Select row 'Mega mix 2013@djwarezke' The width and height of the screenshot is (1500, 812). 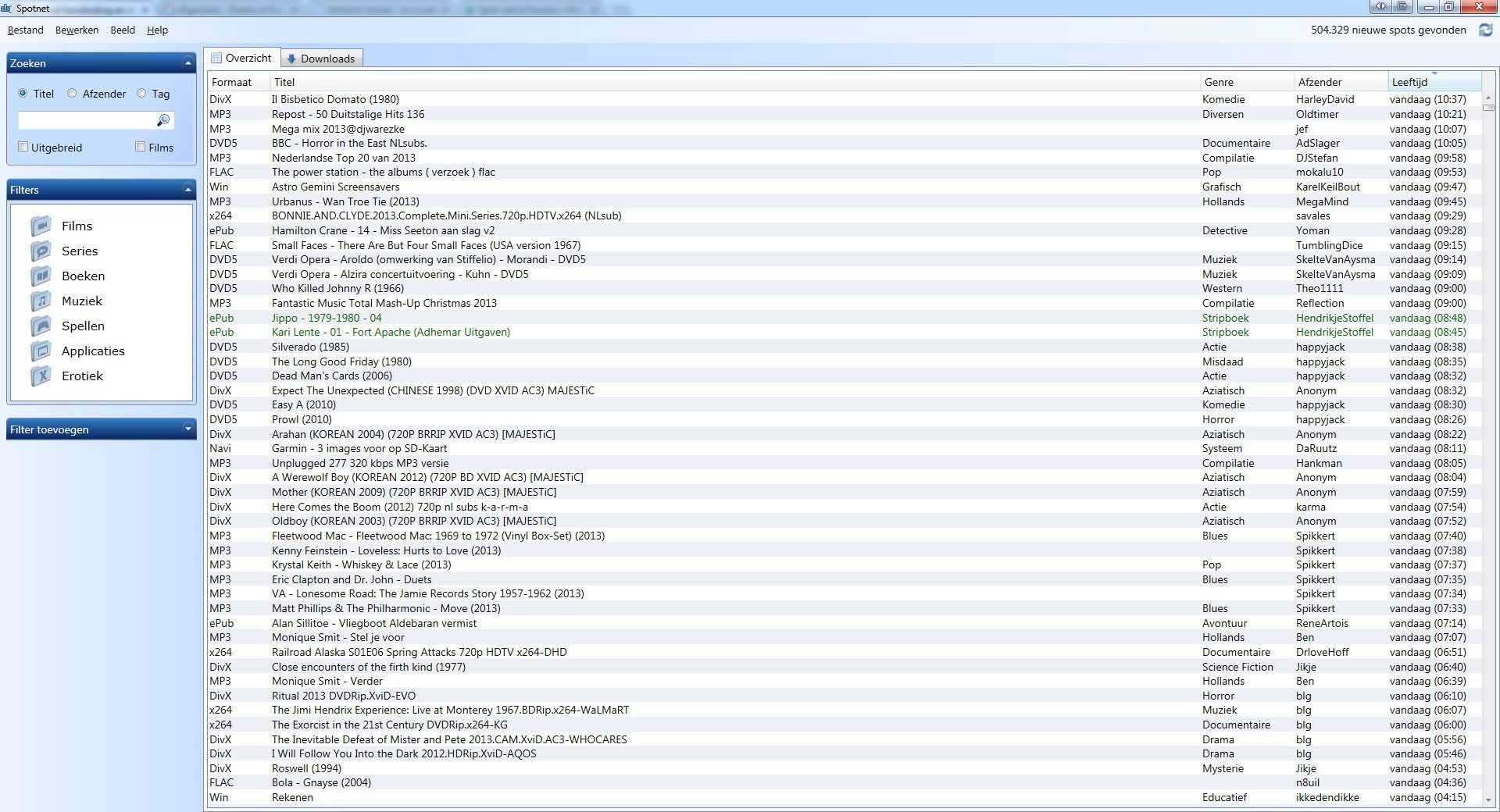[x=844, y=129]
